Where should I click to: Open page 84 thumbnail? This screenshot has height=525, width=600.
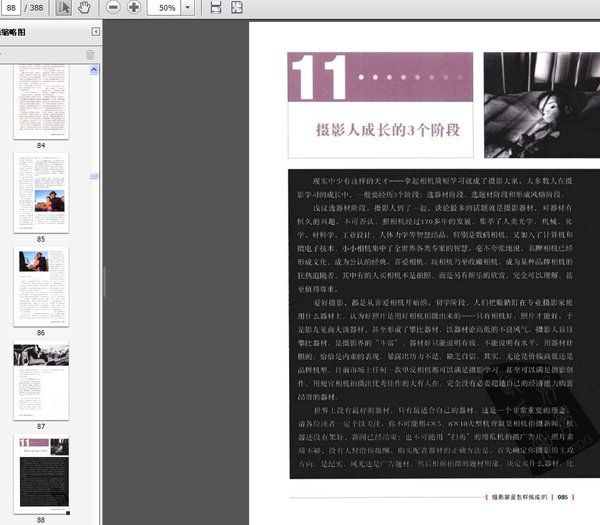tap(41, 101)
